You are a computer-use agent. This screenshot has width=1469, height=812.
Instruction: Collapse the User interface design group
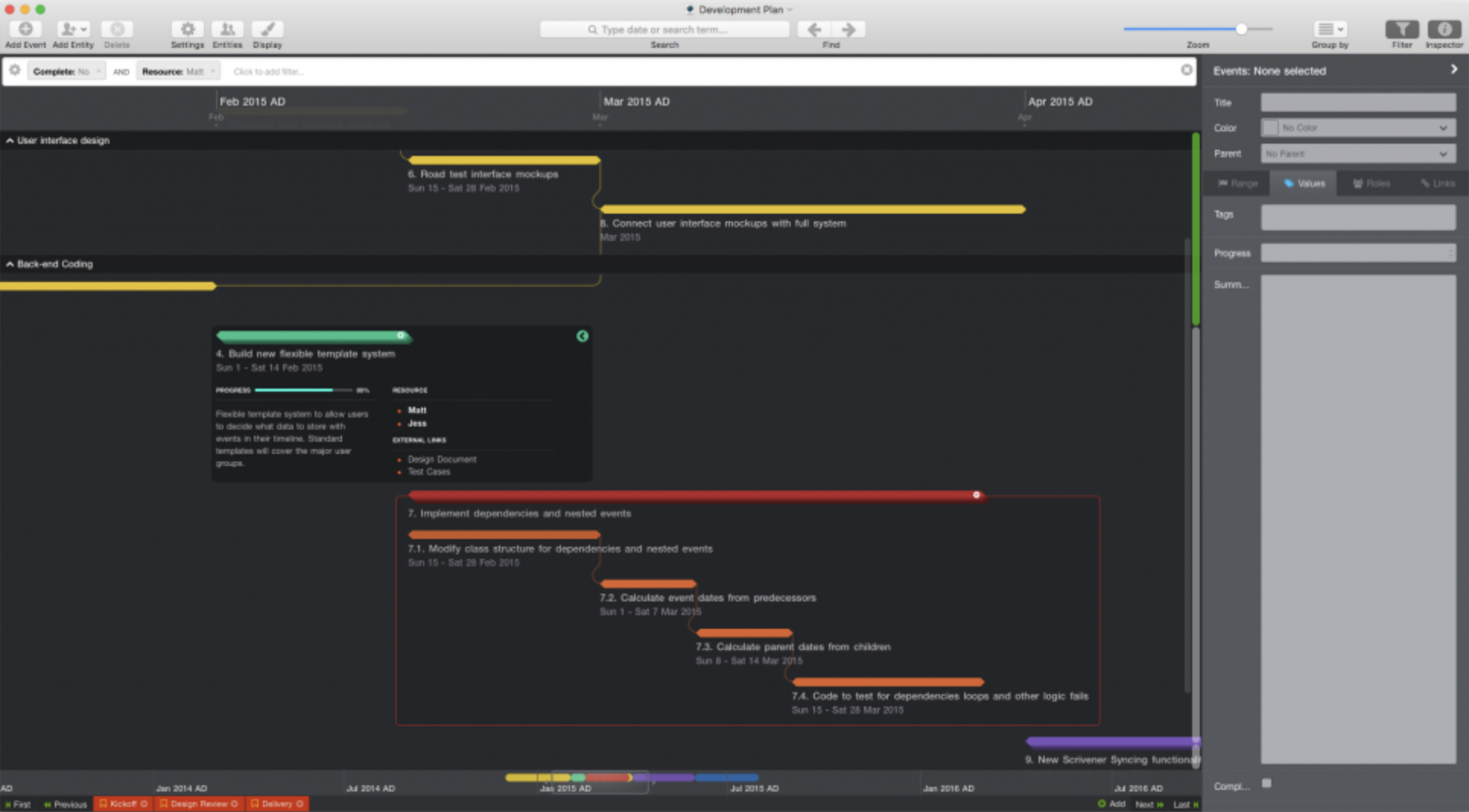9,141
